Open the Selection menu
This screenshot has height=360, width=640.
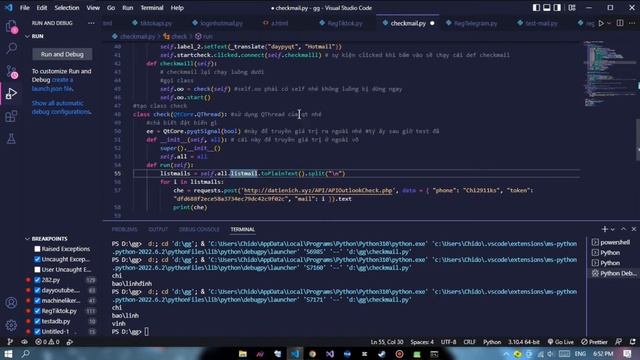tap(67, 8)
